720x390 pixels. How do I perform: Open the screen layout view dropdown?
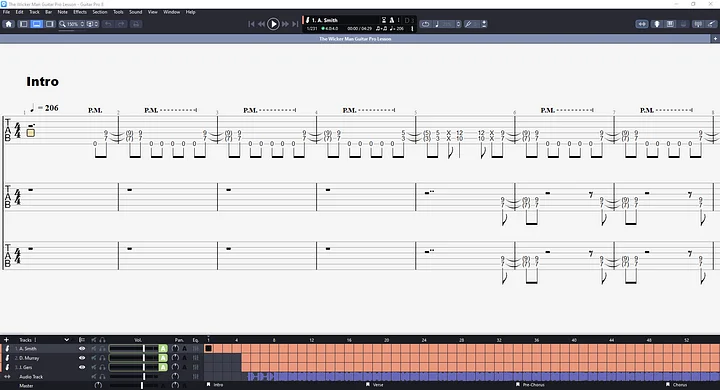tap(92, 24)
